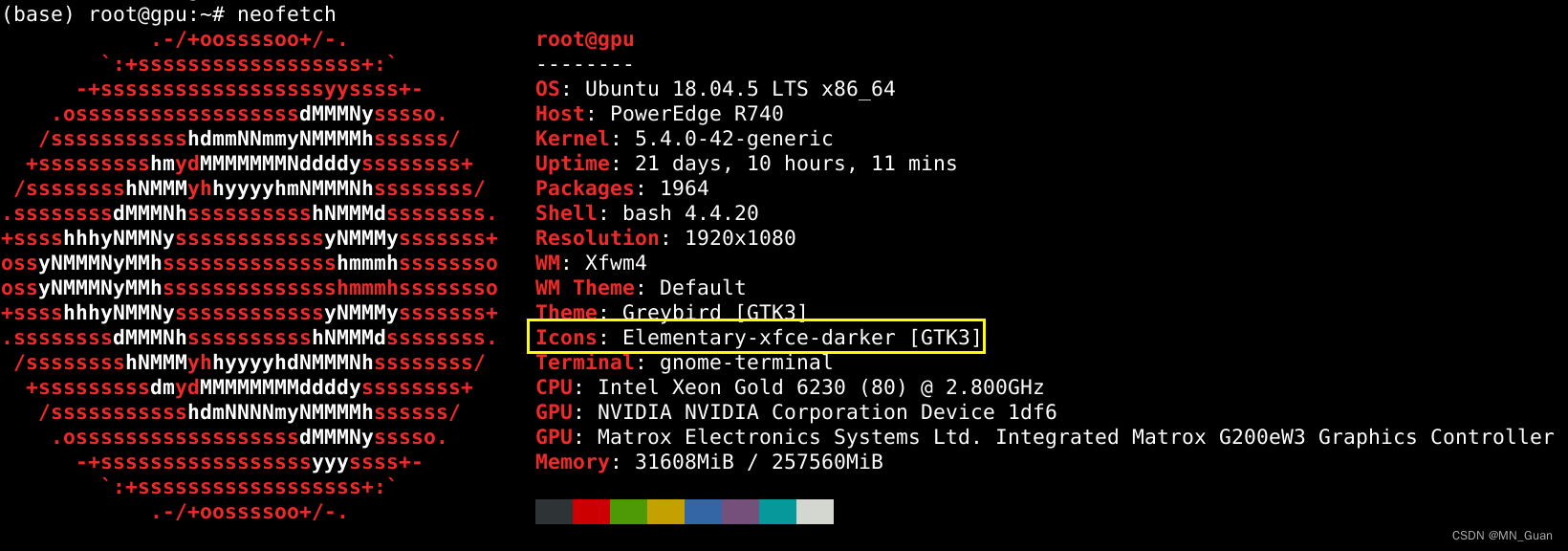Click the 'Memory' label in red

tap(573, 462)
